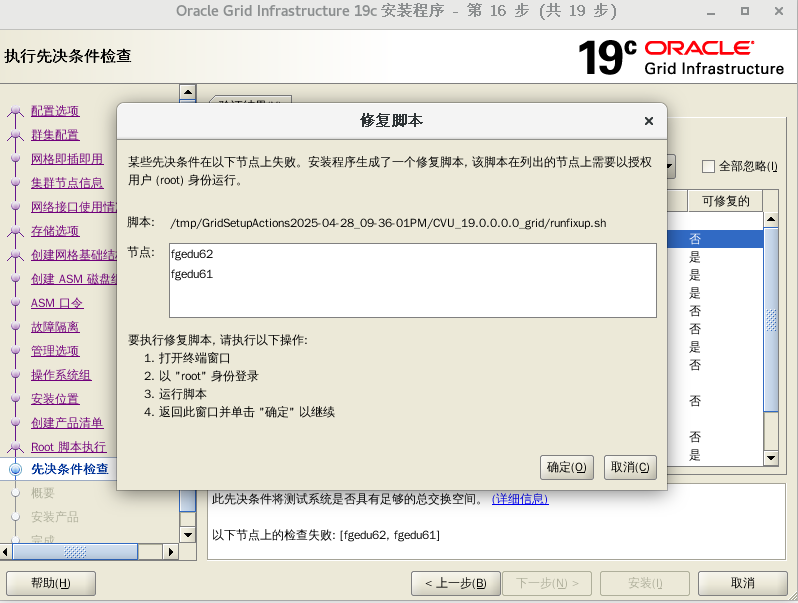The width and height of the screenshot is (798, 603).
Task: Click the runfixup.sh script path text
Action: (x=388, y=223)
